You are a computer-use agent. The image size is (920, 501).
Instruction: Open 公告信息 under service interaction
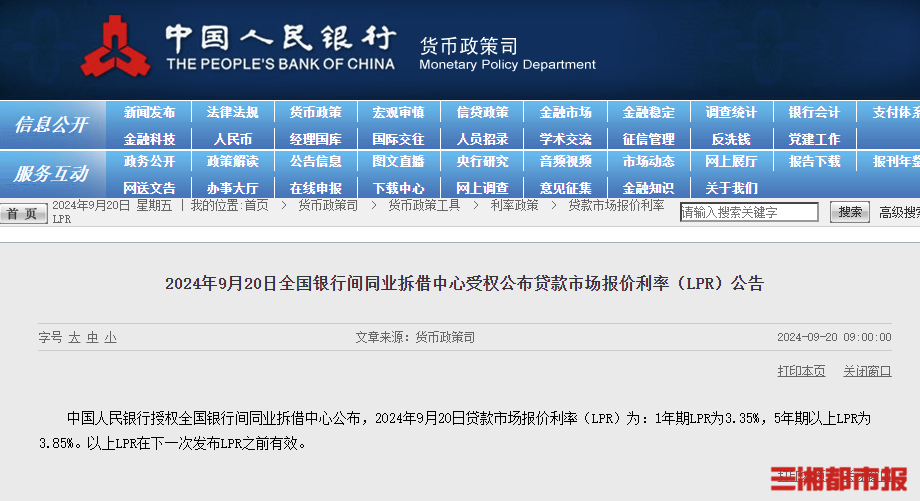pyautogui.click(x=315, y=161)
